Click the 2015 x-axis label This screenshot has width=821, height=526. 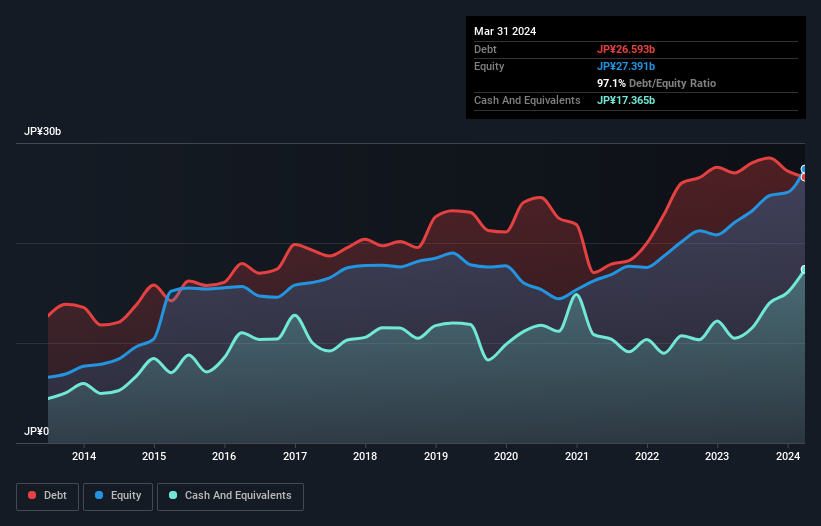coord(154,456)
